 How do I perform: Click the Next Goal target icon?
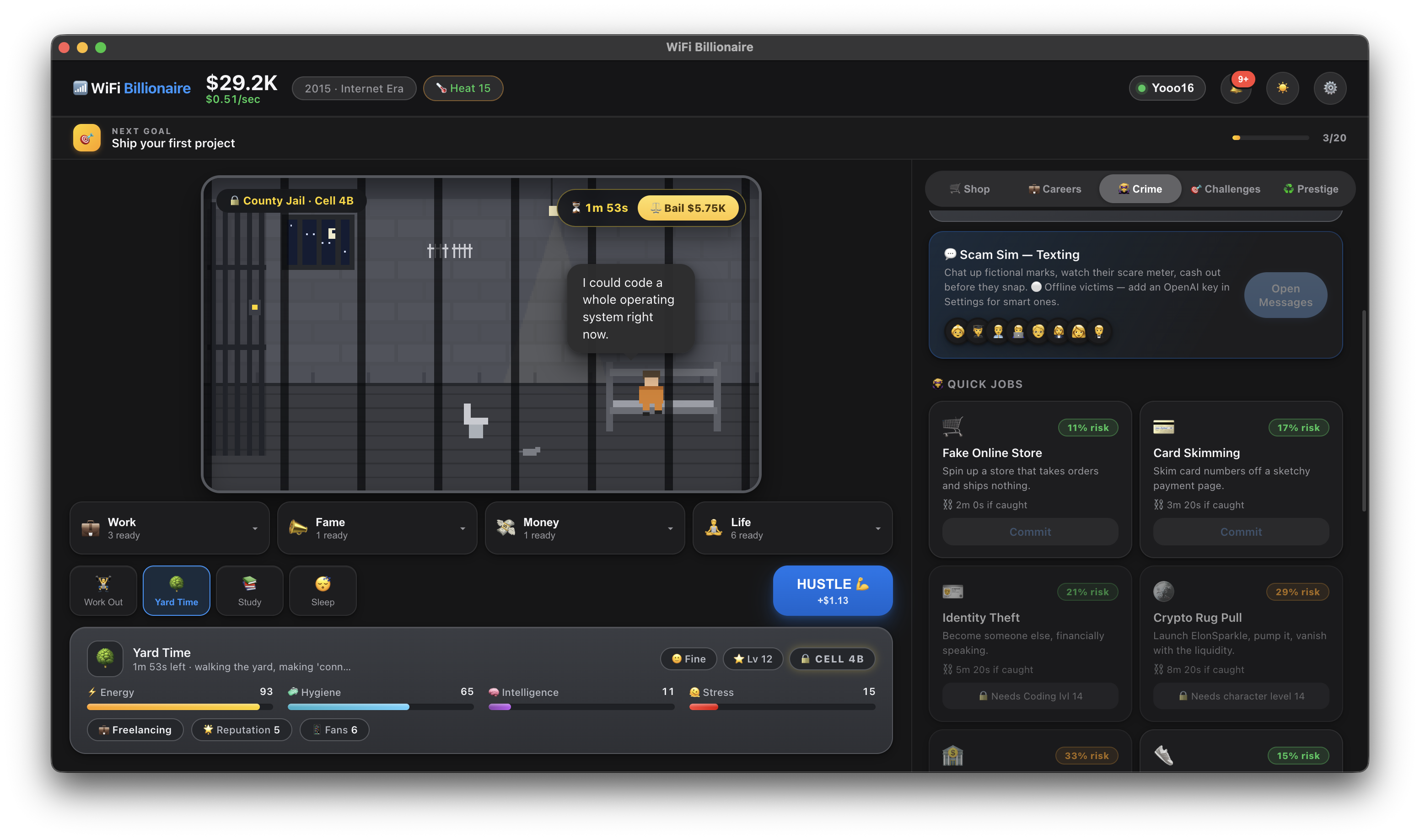tap(86, 138)
